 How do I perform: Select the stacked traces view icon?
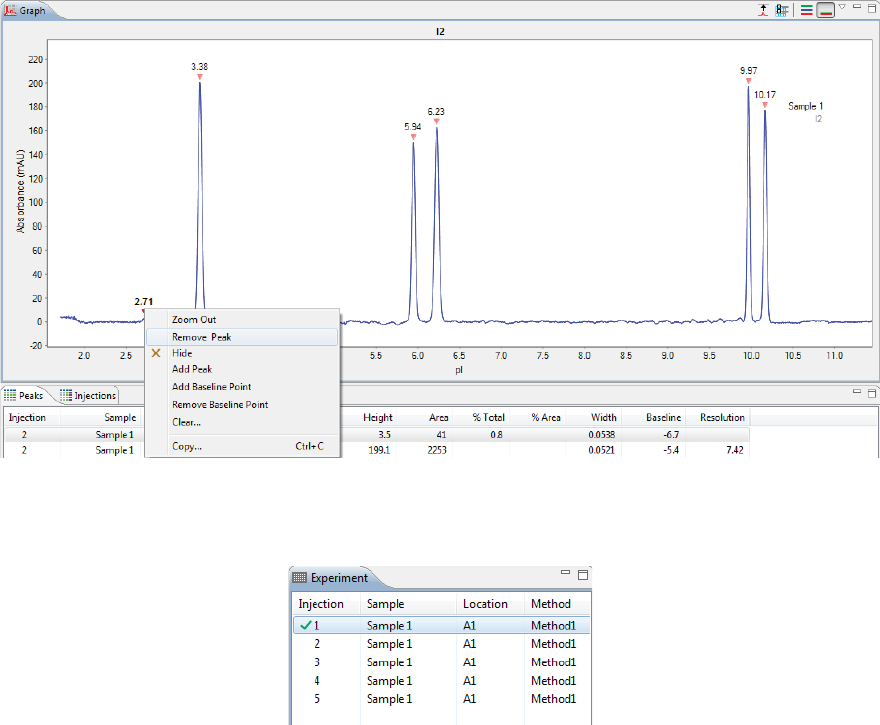click(x=806, y=10)
